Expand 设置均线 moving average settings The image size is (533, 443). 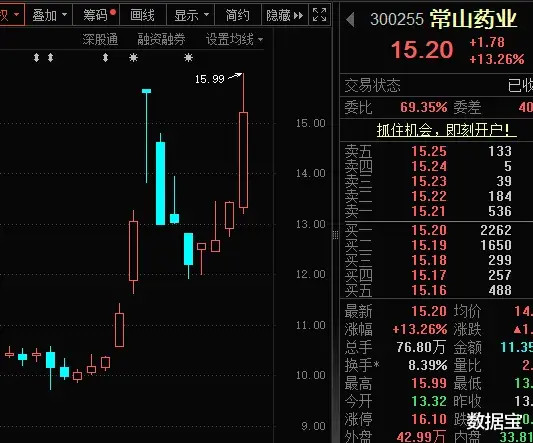[x=234, y=39]
